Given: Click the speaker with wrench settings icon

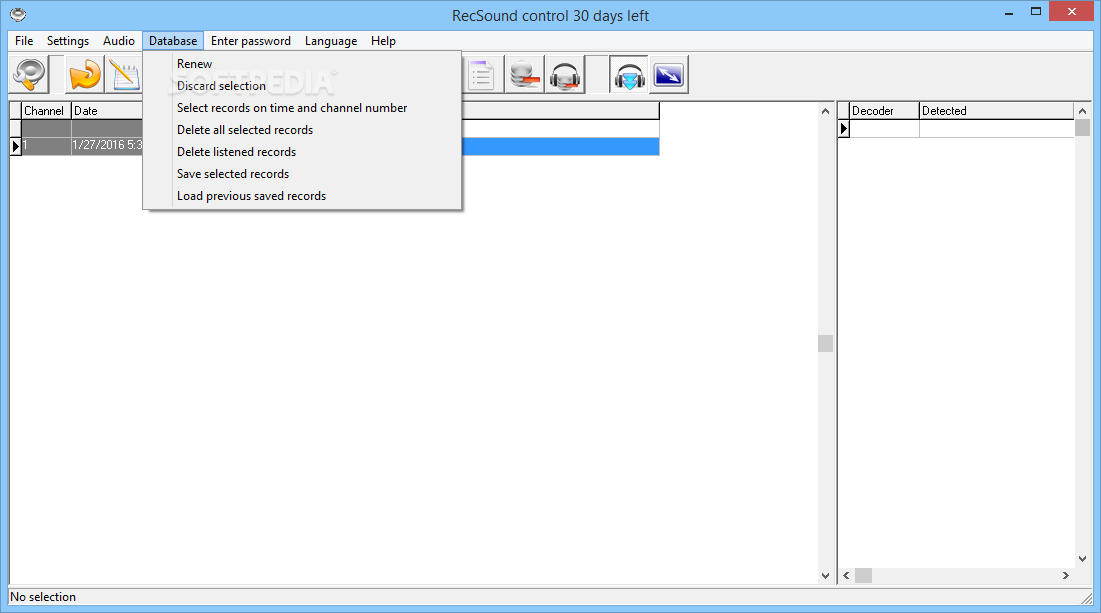Looking at the screenshot, I should [x=29, y=74].
